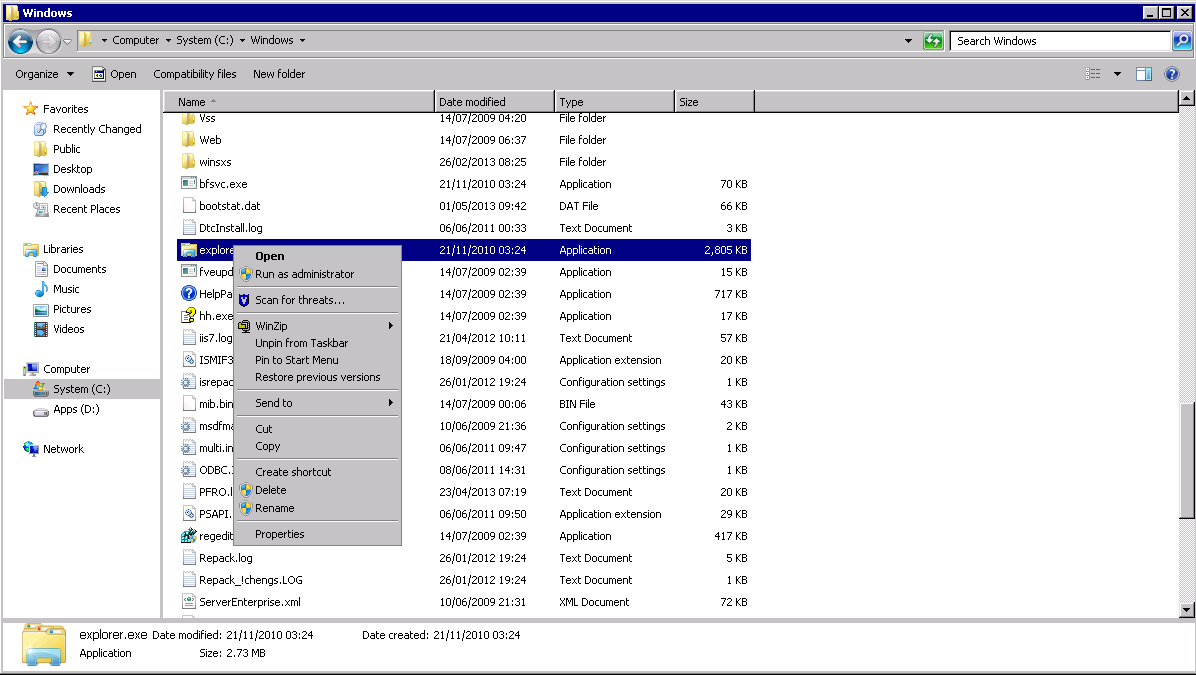Viewport: 1196px width, 675px height.
Task: Select the bfsvc.exe file icon
Action: 188,184
